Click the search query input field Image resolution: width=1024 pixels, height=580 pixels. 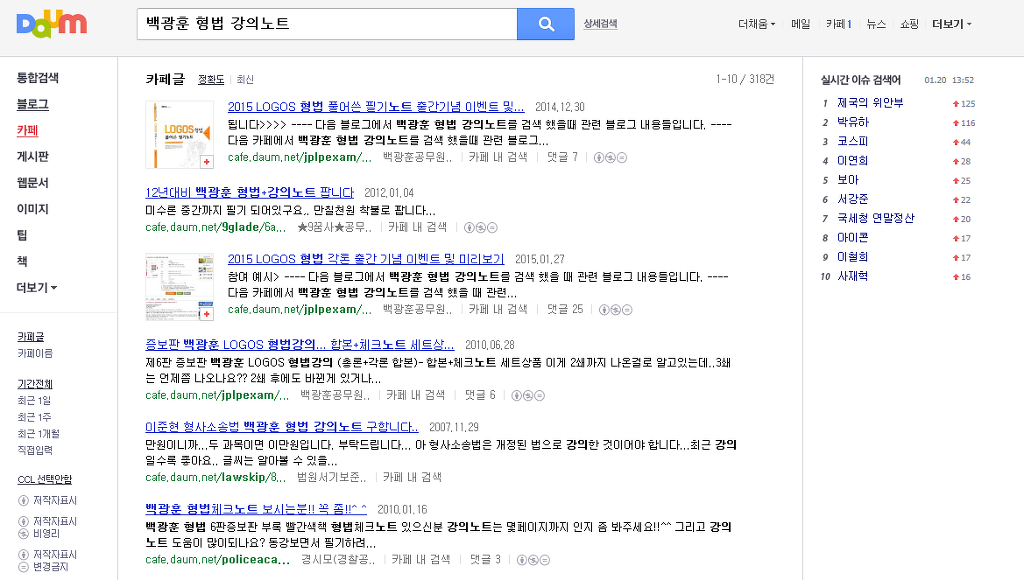point(327,24)
